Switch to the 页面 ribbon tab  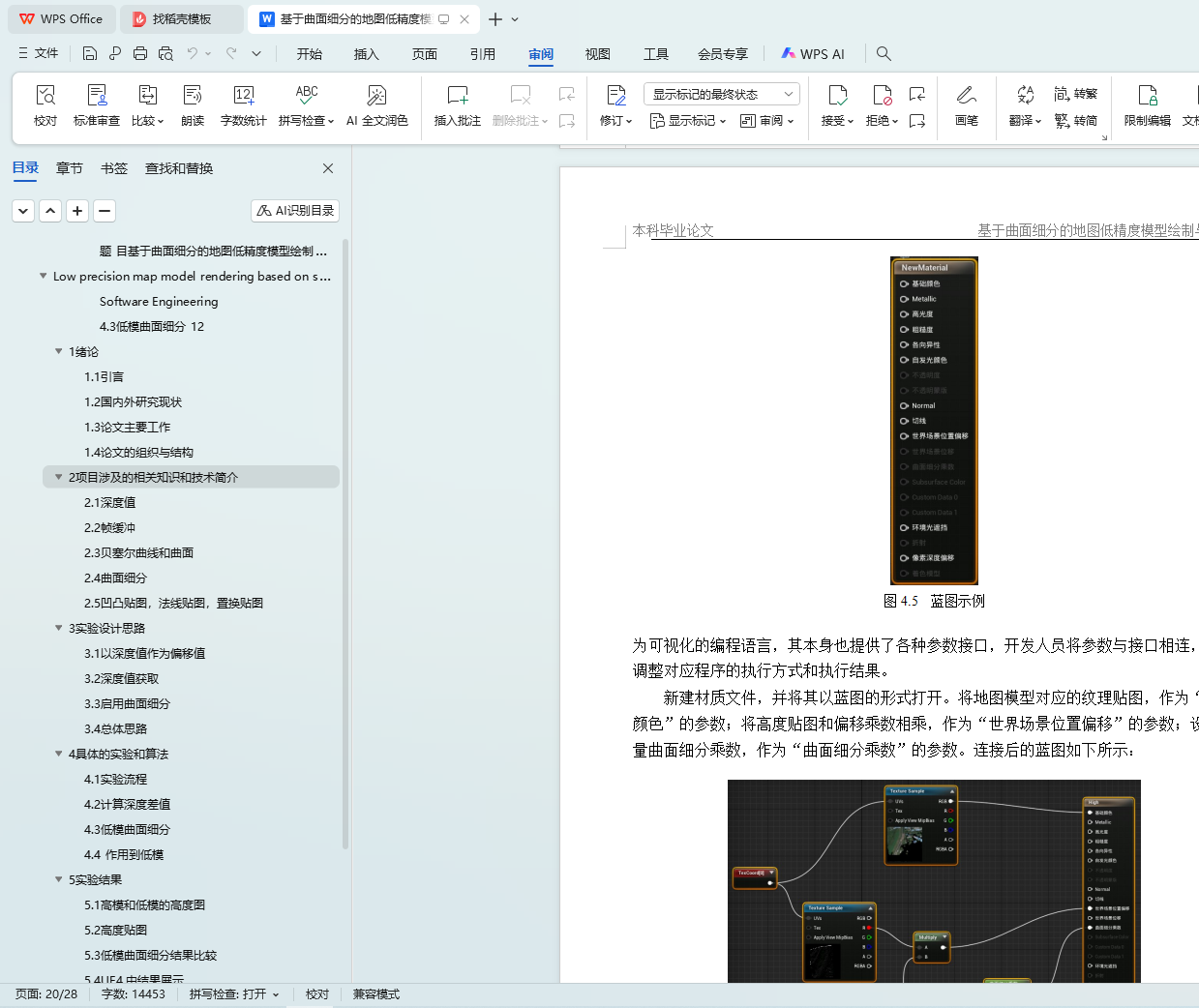(x=425, y=54)
